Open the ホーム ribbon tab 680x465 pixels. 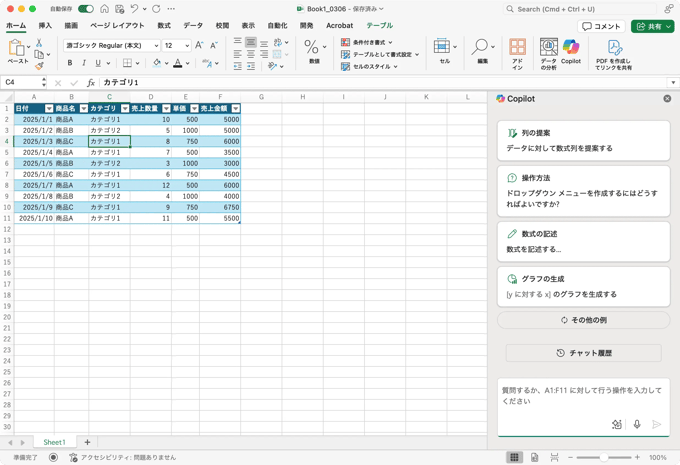[x=16, y=26]
